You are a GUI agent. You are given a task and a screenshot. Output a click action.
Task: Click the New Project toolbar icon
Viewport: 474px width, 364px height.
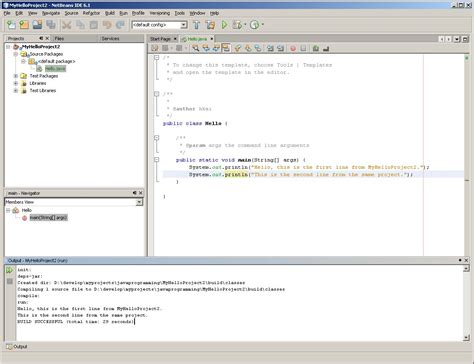pos(24,25)
